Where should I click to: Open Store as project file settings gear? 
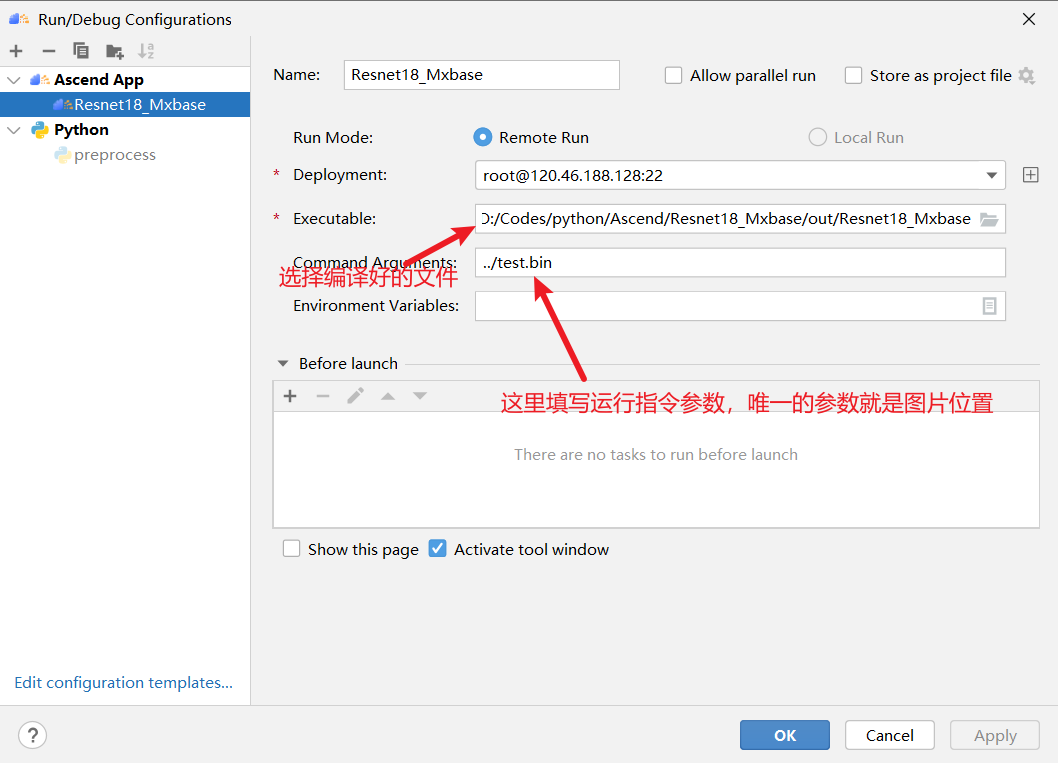pos(1026,76)
